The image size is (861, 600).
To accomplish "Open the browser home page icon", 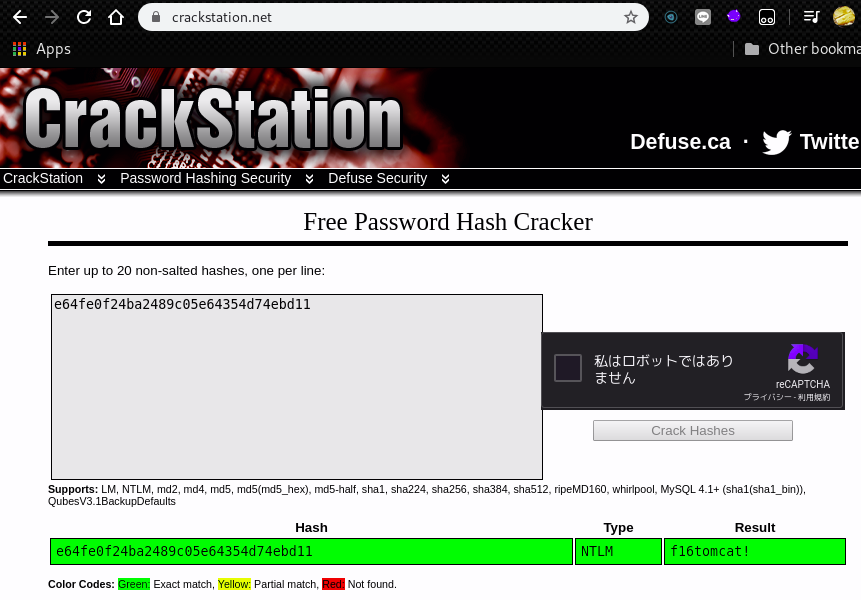I will 116,17.
